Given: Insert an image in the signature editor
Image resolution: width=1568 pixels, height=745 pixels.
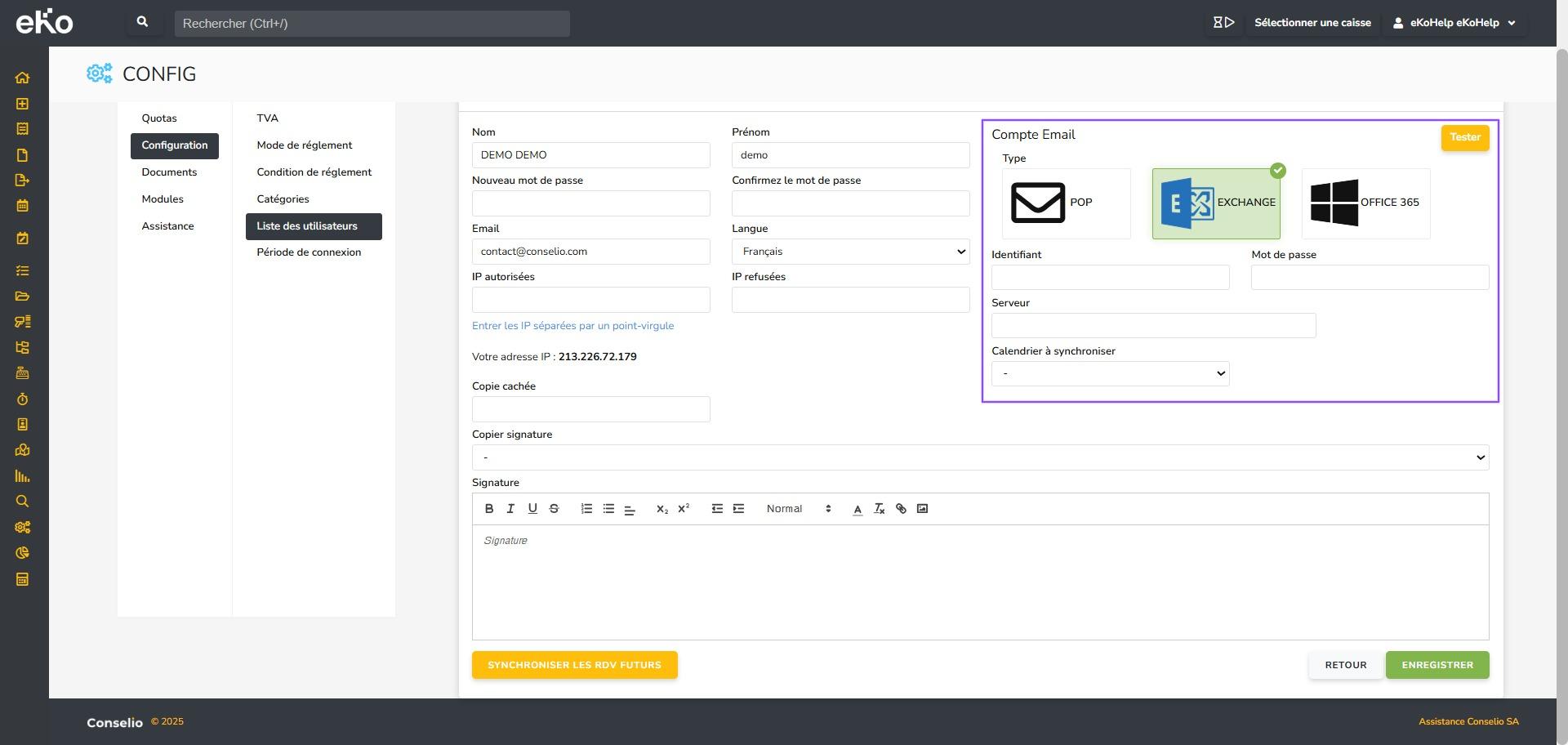Looking at the screenshot, I should [x=922, y=509].
